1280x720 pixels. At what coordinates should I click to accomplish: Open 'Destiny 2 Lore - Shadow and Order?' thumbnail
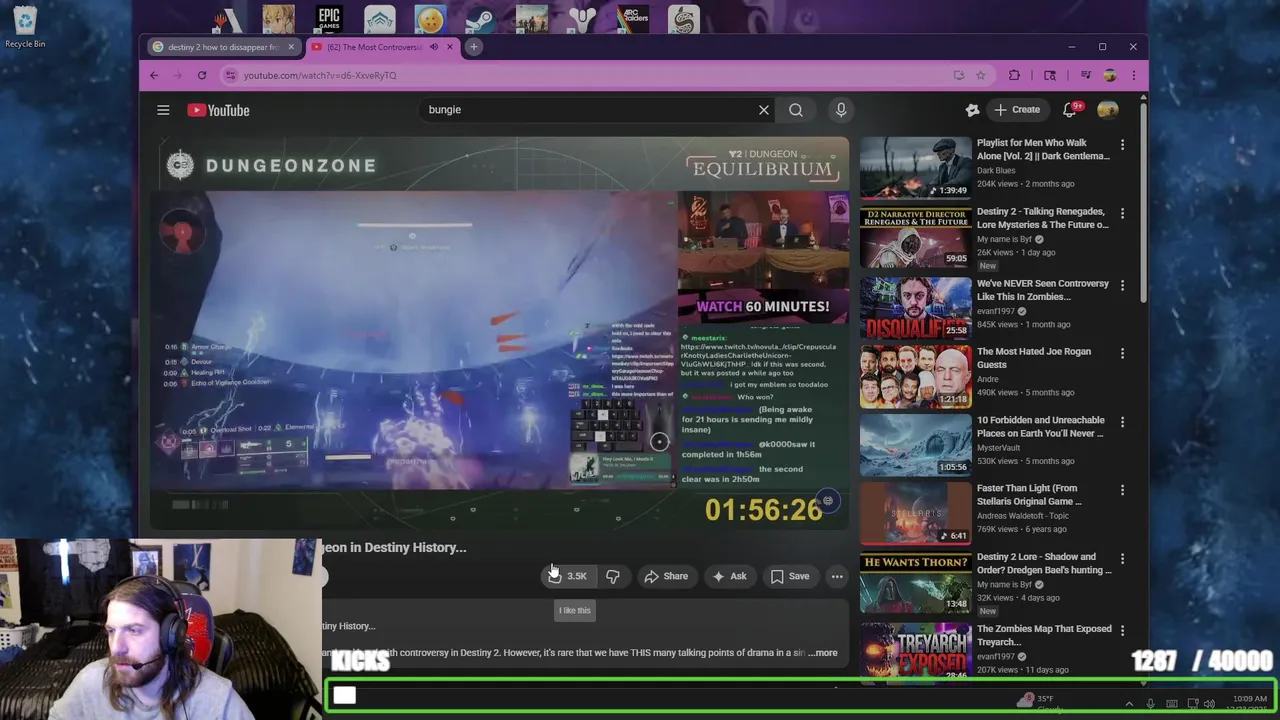pos(915,581)
